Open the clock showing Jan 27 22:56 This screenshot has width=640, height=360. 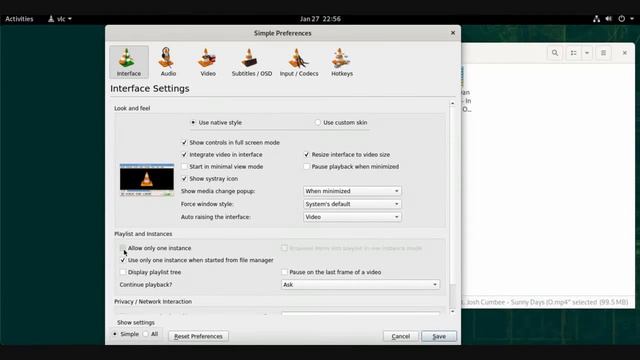click(320, 19)
